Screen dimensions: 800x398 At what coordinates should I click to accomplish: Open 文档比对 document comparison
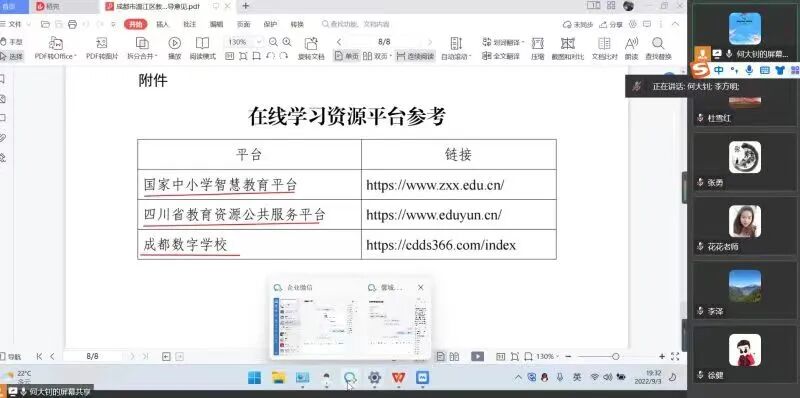(x=605, y=48)
